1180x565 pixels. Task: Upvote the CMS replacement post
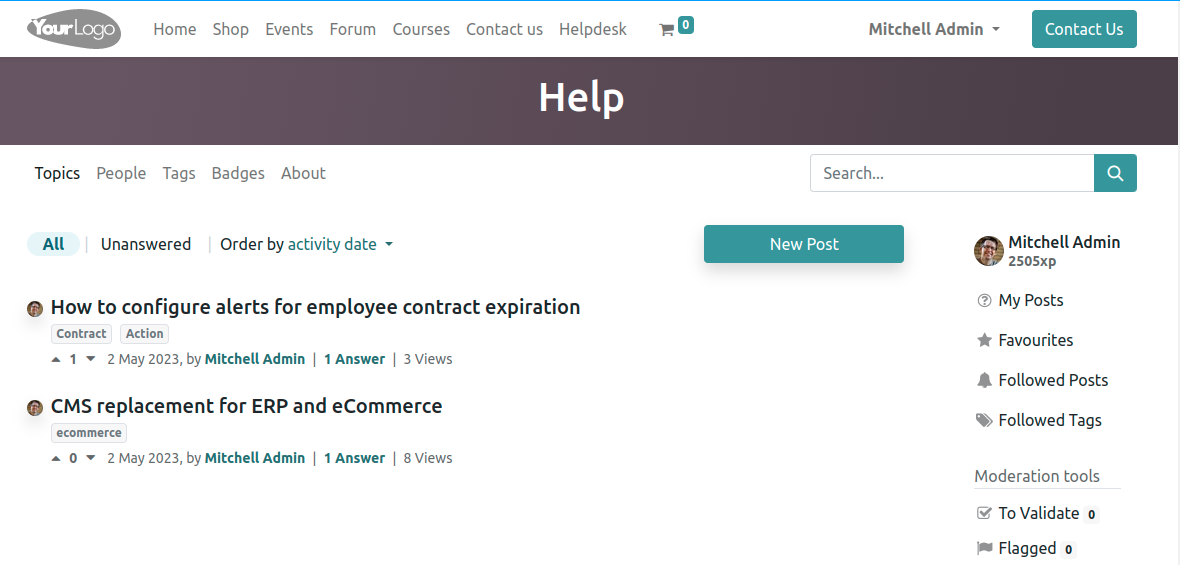click(x=56, y=458)
